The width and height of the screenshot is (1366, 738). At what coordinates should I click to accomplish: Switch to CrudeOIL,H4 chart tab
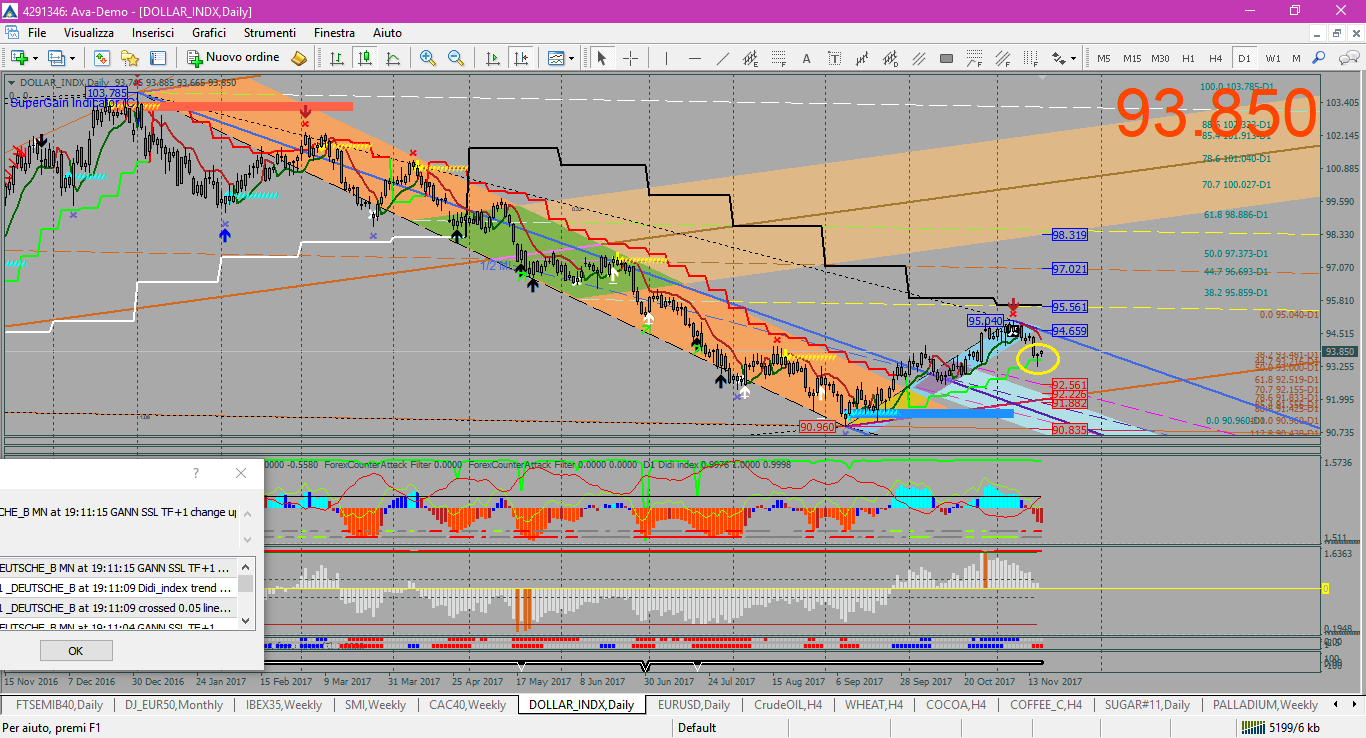click(x=788, y=704)
